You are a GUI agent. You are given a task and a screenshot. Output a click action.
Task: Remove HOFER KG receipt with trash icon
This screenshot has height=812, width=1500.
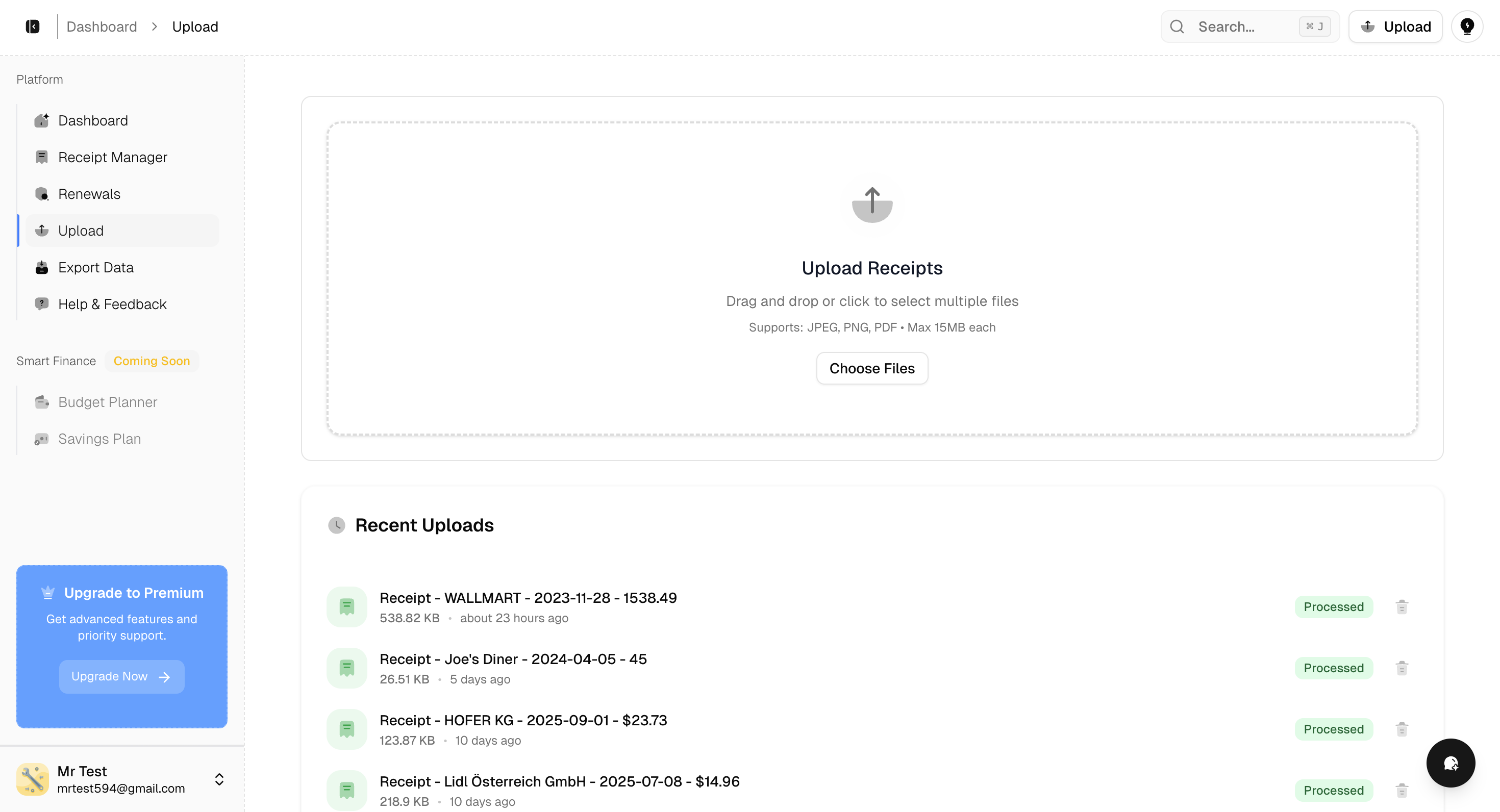(1402, 729)
